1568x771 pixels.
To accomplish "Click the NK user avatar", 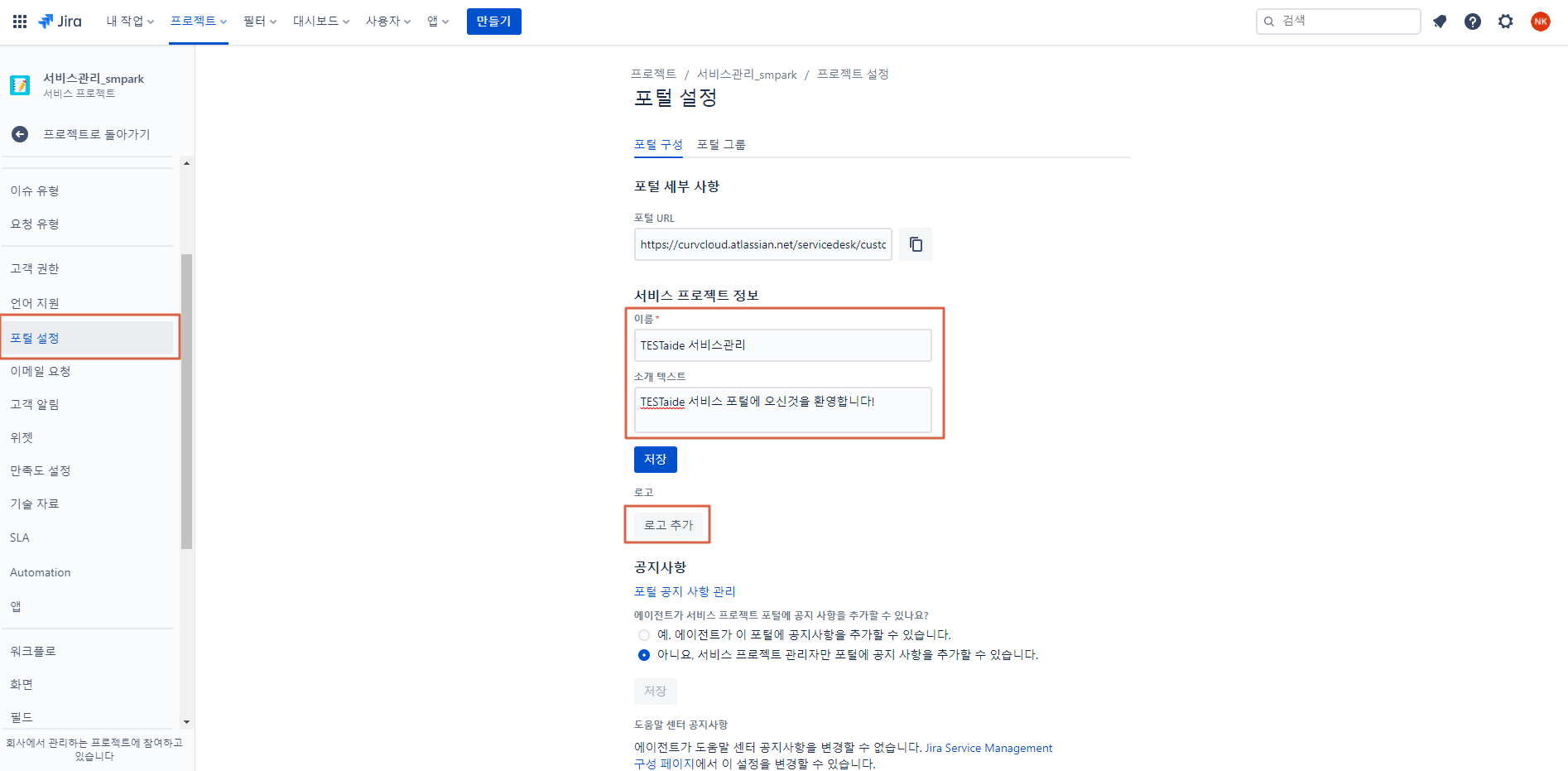I will (1540, 22).
